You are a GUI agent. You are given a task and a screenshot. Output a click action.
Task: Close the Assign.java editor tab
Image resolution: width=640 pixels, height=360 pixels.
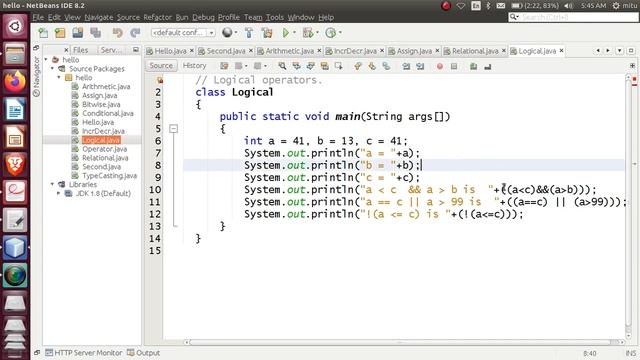tap(437, 51)
